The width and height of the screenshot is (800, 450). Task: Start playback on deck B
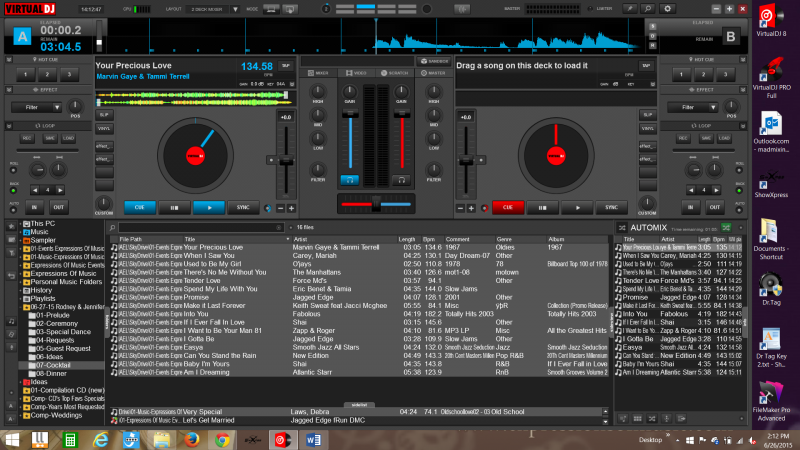(577, 208)
